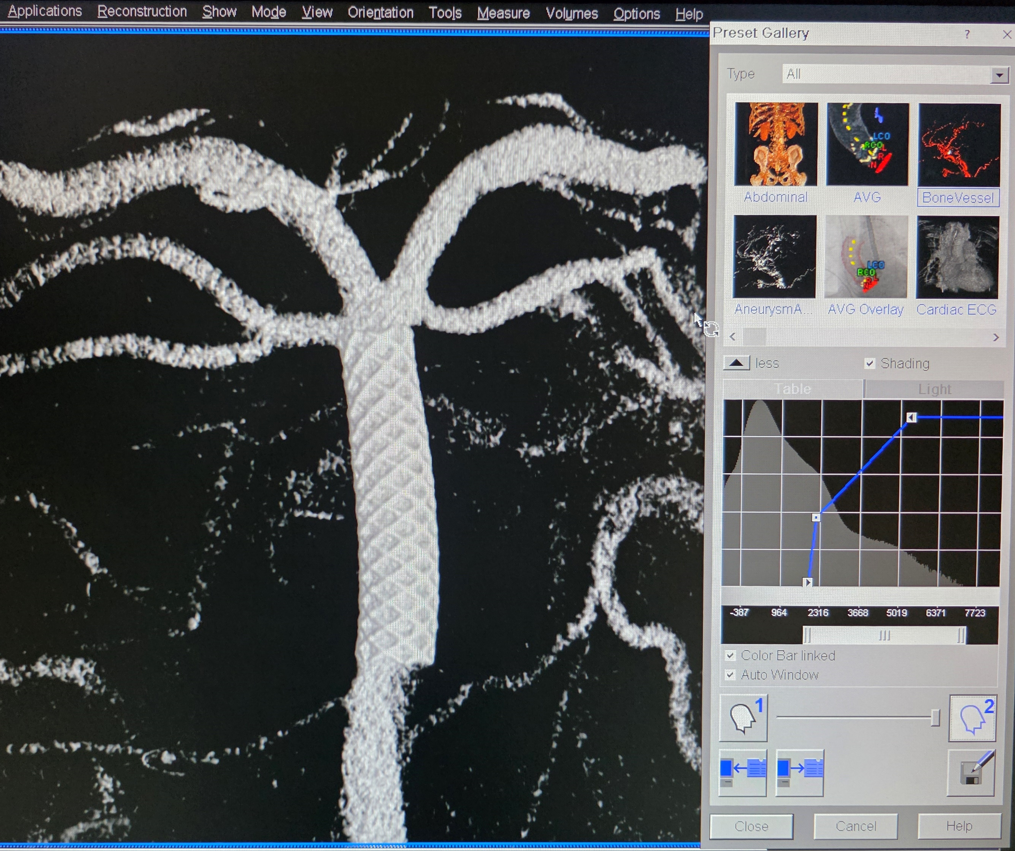Uncheck Color Bar linked
Image resolution: width=1015 pixels, height=851 pixels.
tap(731, 656)
